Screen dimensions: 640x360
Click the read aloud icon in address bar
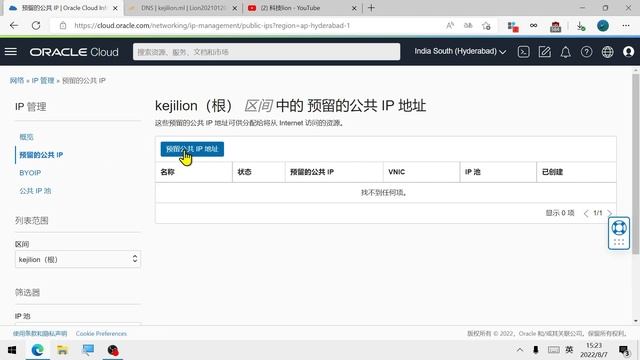[450, 25]
